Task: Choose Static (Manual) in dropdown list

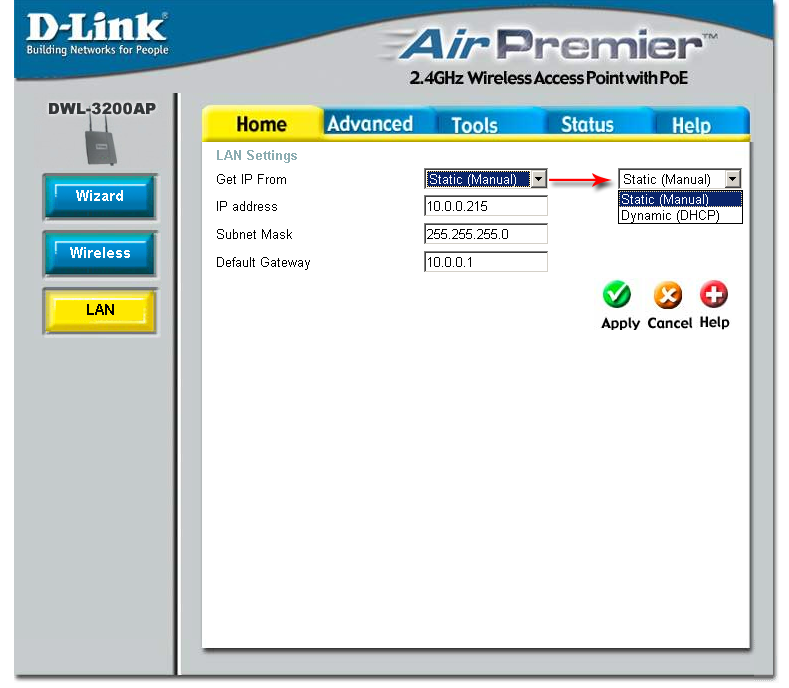Action: click(680, 199)
